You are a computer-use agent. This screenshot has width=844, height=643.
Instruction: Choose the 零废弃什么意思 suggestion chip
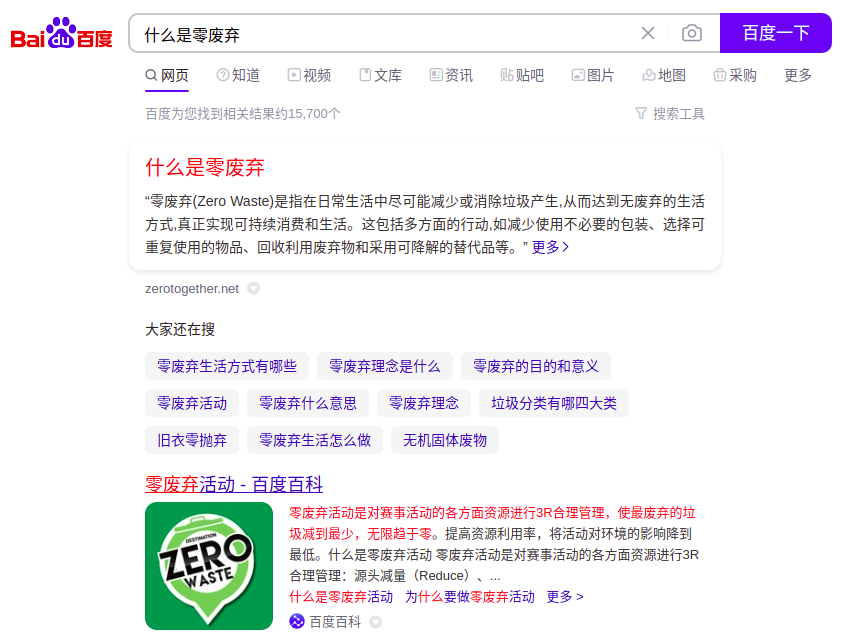click(x=308, y=403)
